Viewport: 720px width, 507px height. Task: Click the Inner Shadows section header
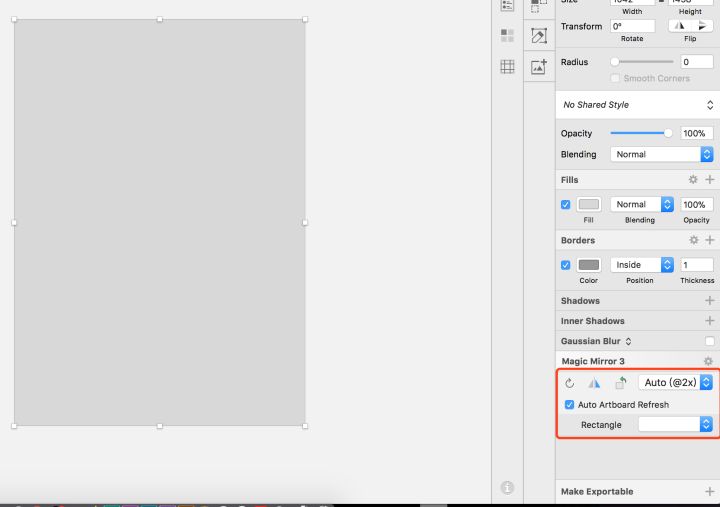[x=592, y=321]
